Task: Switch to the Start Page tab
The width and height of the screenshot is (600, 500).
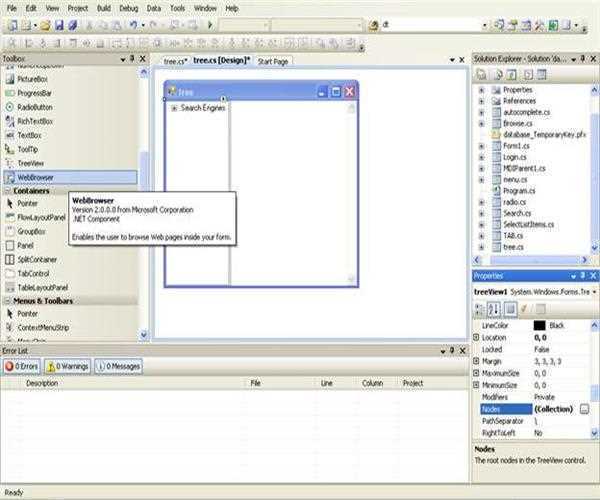Action: point(273,61)
